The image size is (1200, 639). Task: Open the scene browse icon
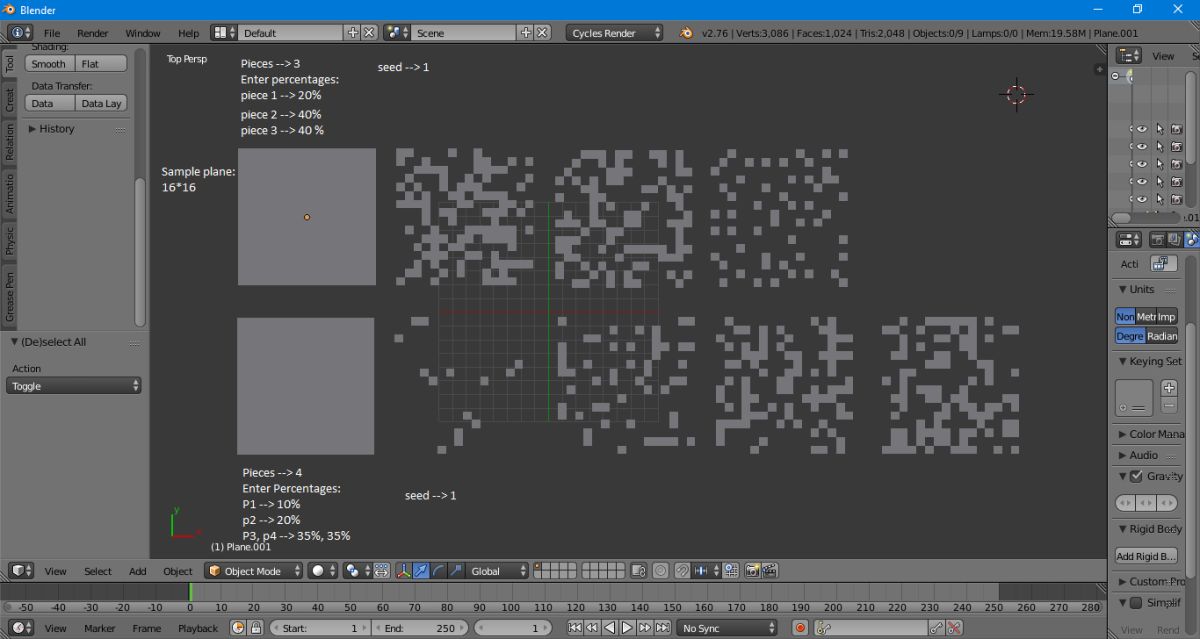click(x=397, y=33)
